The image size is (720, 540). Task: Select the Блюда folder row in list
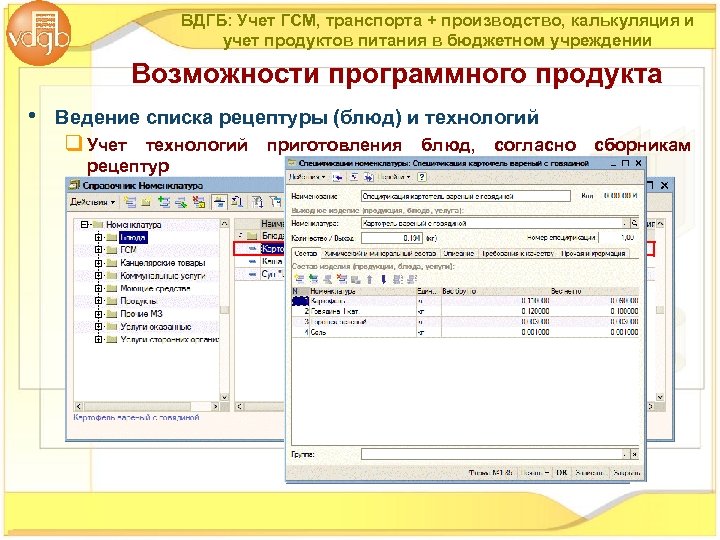[x=259, y=236]
